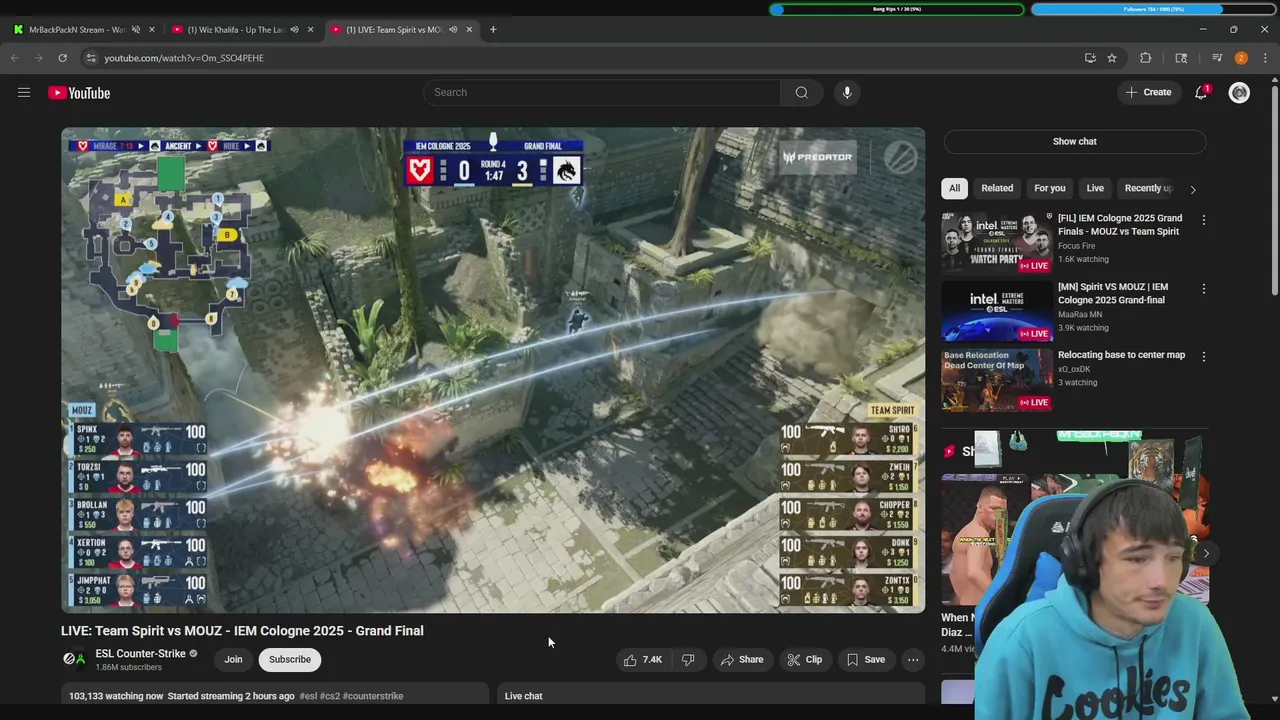Go forward in browser history
The width and height of the screenshot is (1280, 720).
(x=38, y=58)
